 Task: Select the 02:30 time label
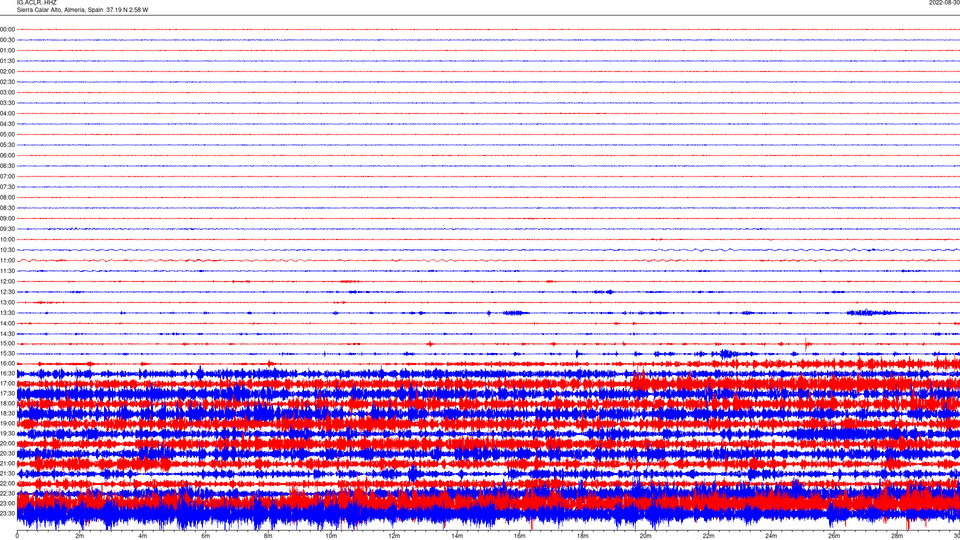[x=7, y=82]
